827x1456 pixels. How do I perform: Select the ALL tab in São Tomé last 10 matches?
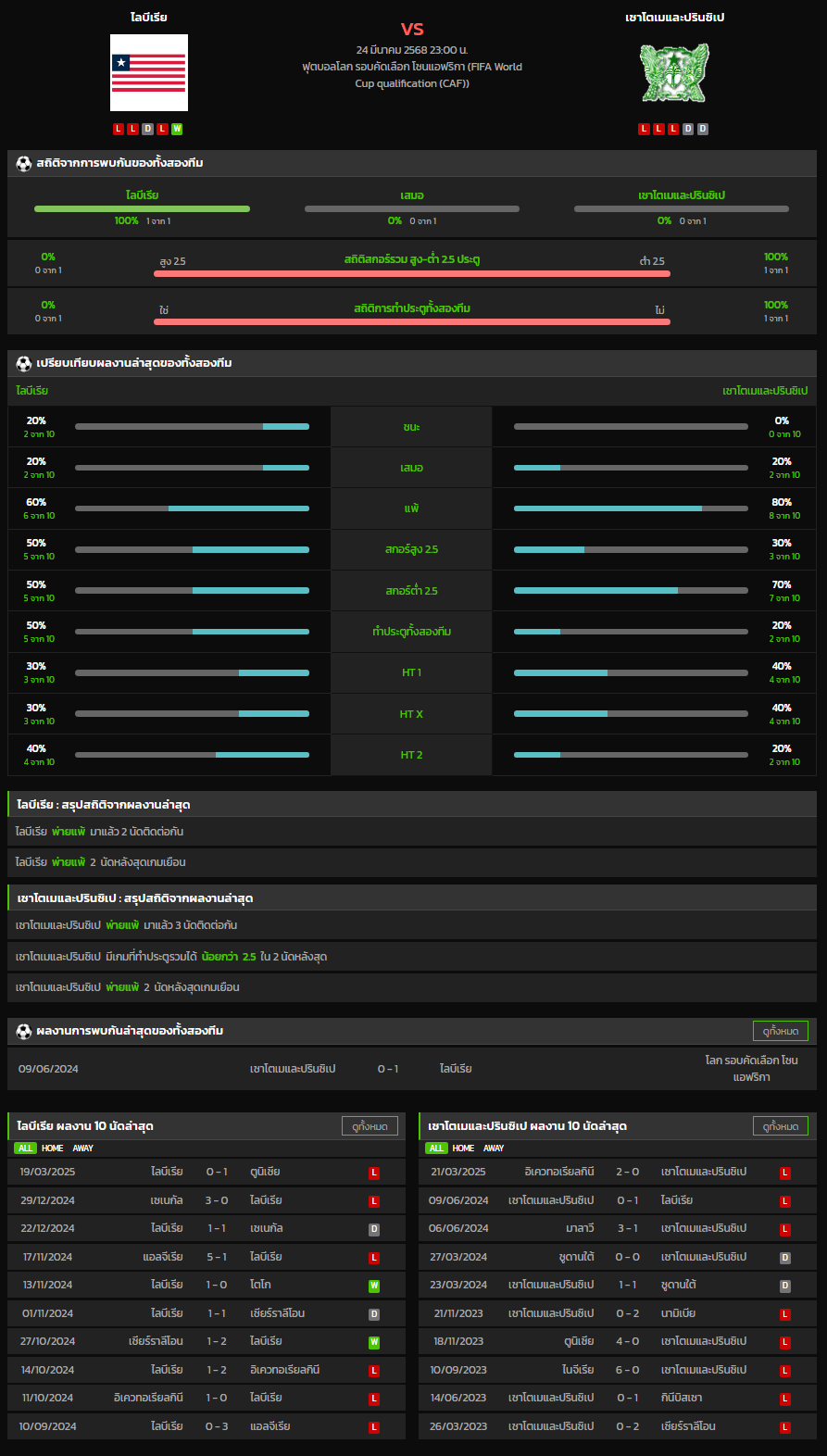pos(436,1148)
